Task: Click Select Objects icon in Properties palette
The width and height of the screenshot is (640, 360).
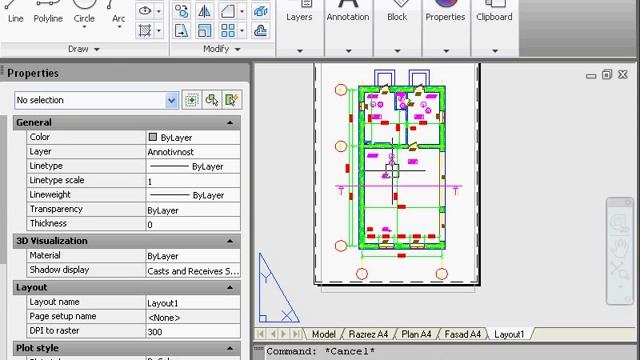Action: (212, 100)
